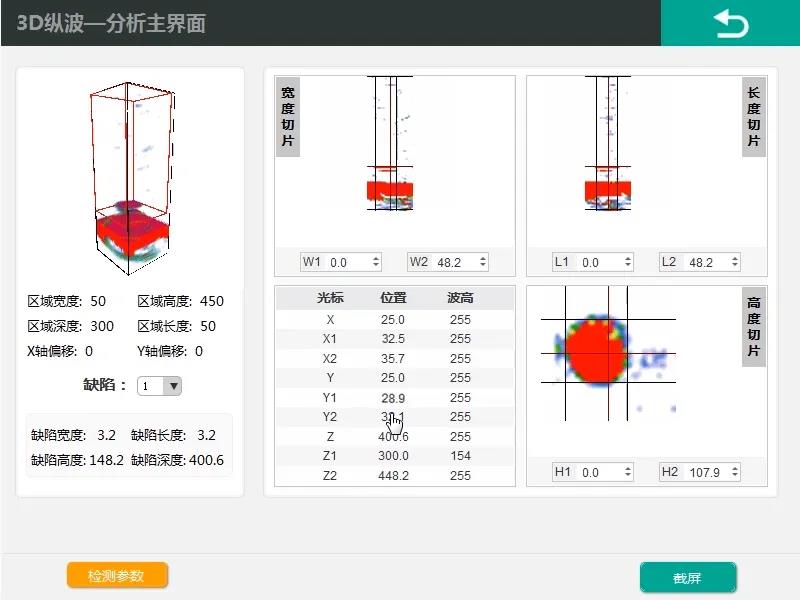Screen dimensions: 800x600
Task: Click the back arrow icon
Action: [730, 24]
